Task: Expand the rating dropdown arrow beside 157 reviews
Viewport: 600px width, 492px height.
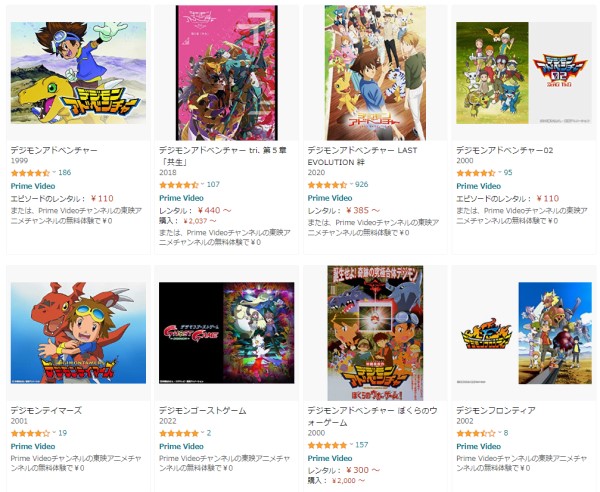Action: [351, 445]
